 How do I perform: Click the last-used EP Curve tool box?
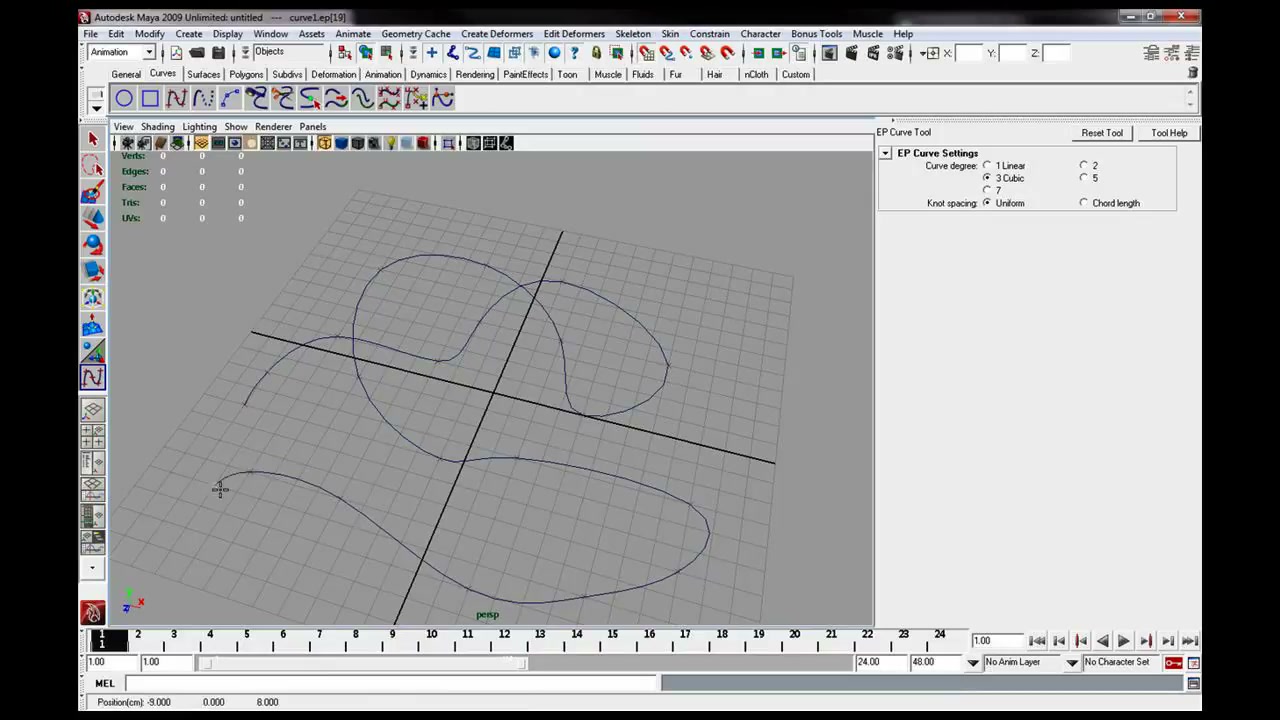[x=93, y=377]
